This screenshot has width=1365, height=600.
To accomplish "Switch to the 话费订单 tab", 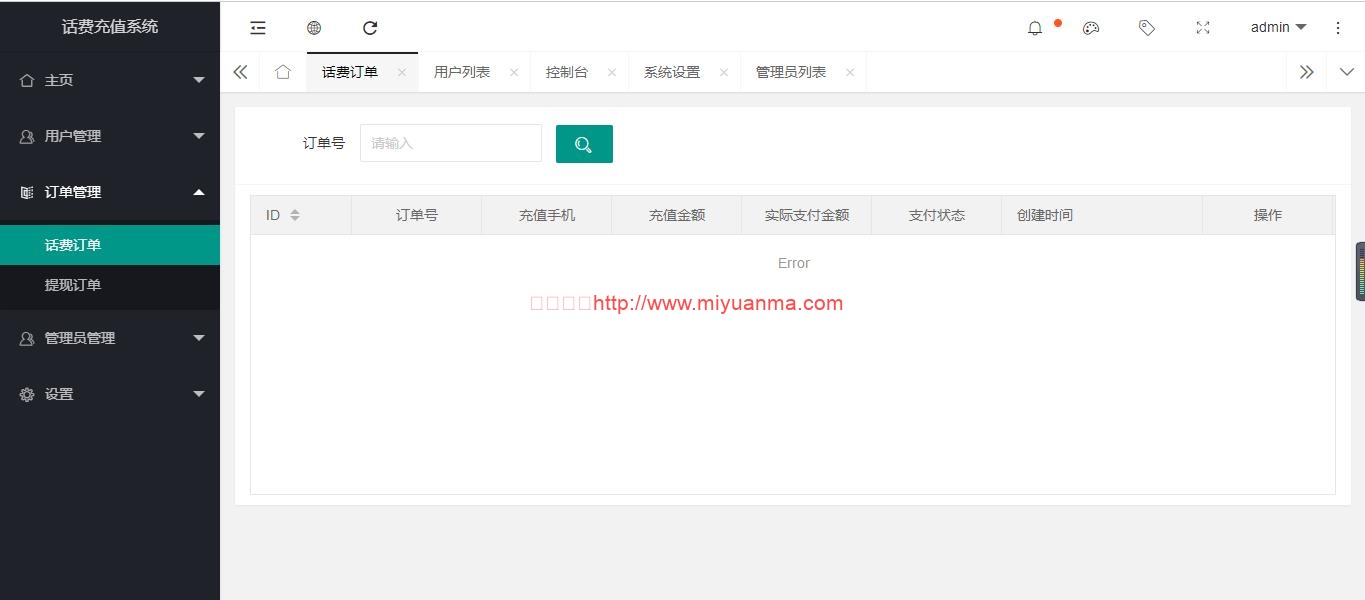I will coord(350,72).
